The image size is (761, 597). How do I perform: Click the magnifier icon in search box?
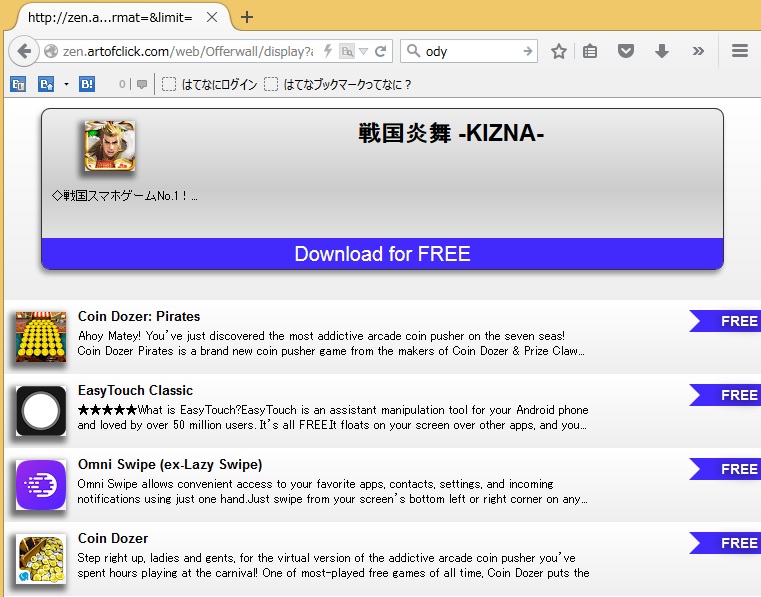tap(413, 51)
